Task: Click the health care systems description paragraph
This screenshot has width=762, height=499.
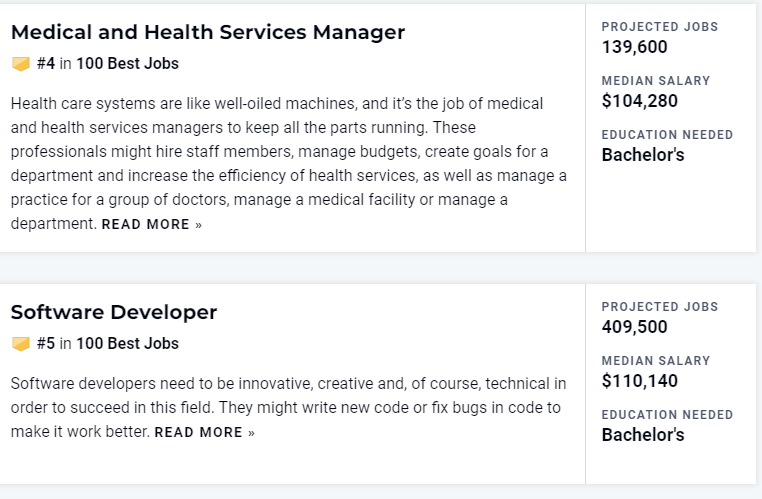Action: (289, 164)
